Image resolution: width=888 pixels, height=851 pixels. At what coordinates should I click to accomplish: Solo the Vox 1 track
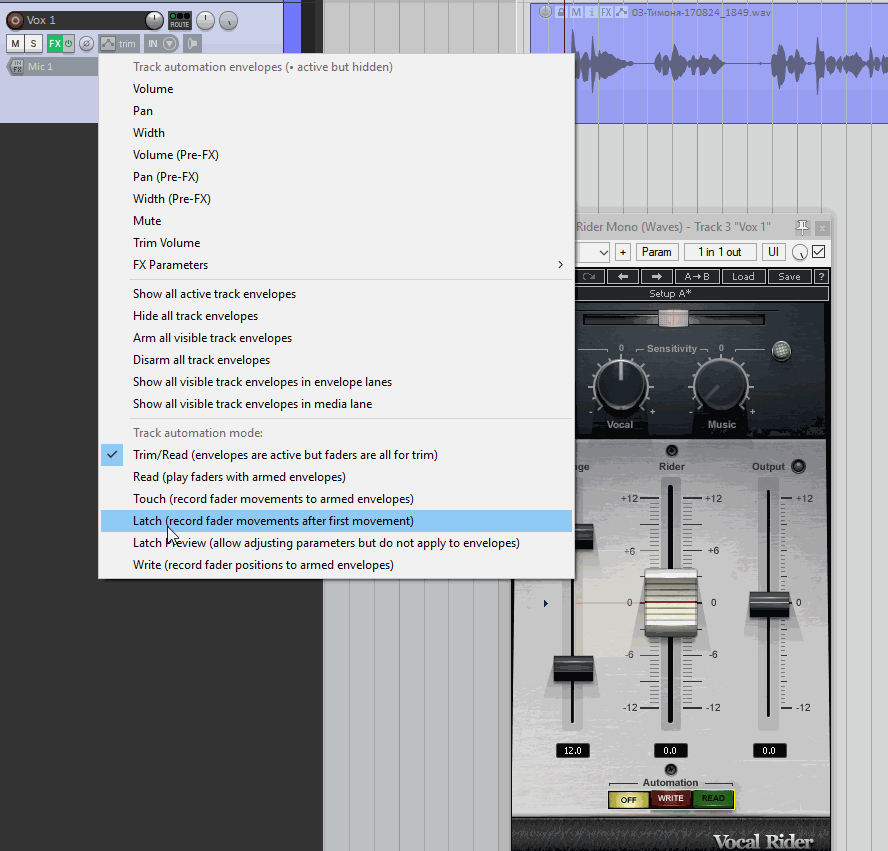coord(33,44)
